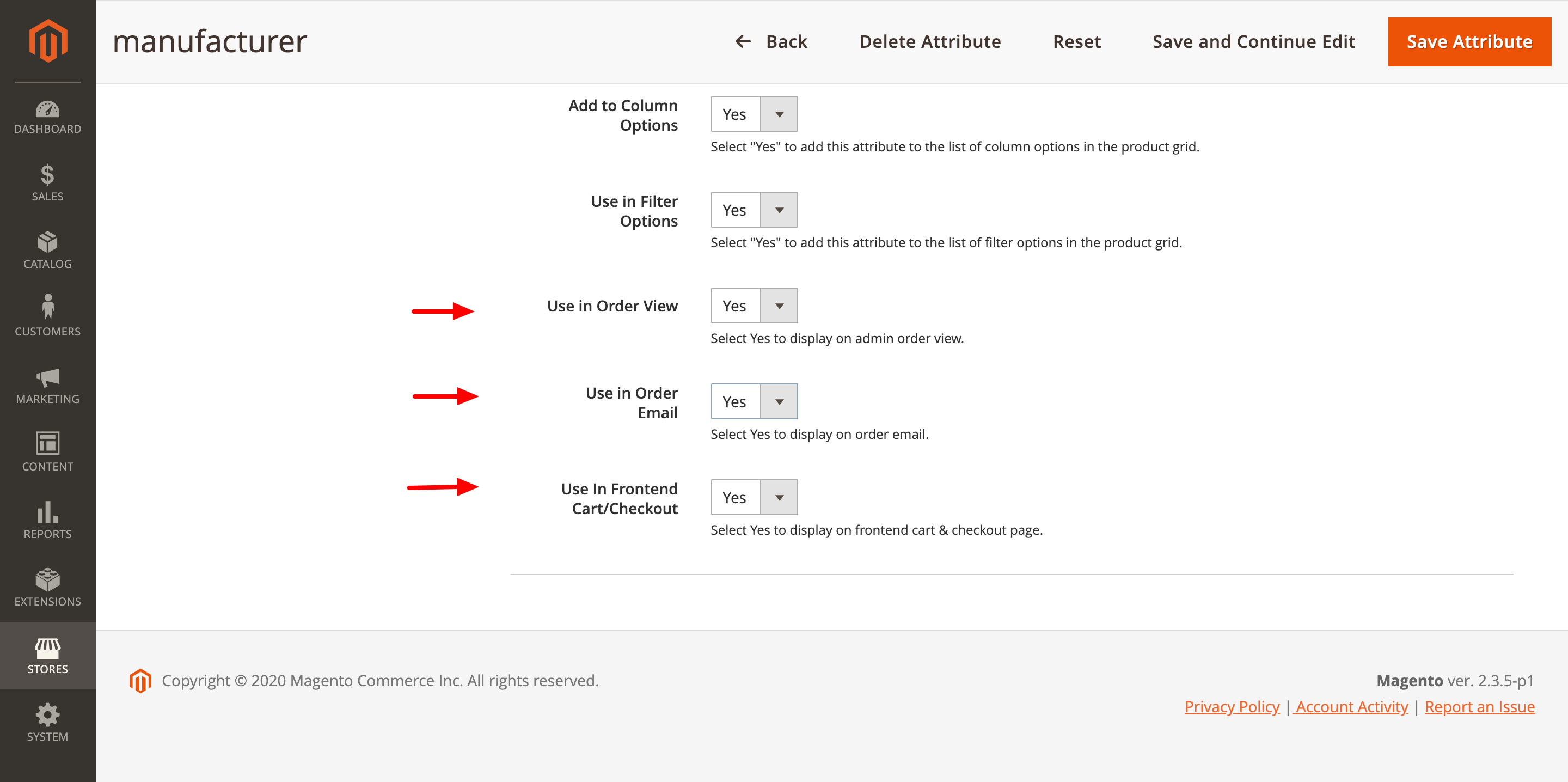Click the Use in Filter Options label
The width and height of the screenshot is (1568, 782).
(x=634, y=211)
